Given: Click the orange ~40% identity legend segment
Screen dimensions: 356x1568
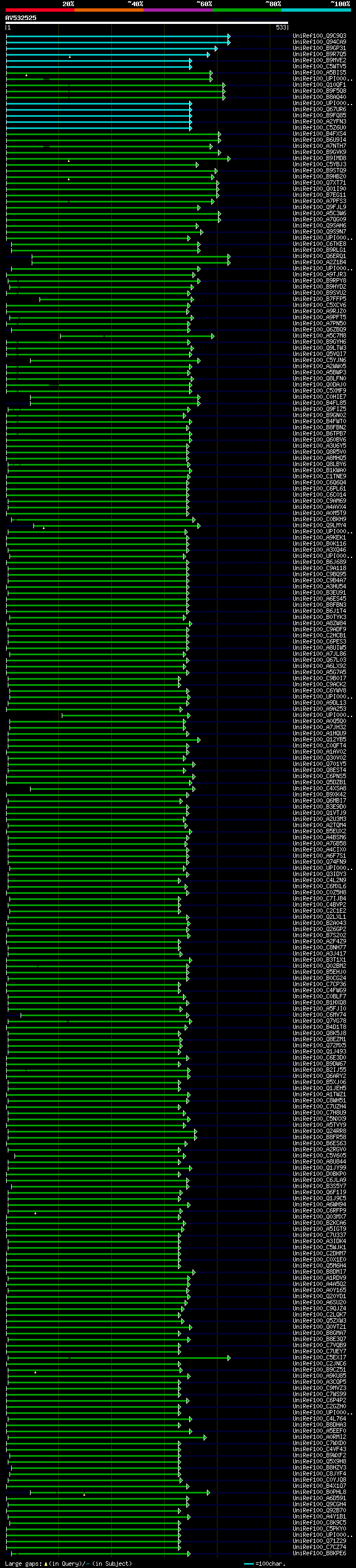Looking at the screenshot, I should [109, 10].
